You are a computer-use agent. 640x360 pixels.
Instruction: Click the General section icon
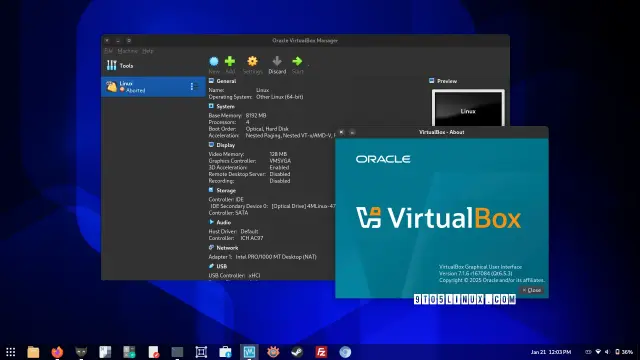211,81
